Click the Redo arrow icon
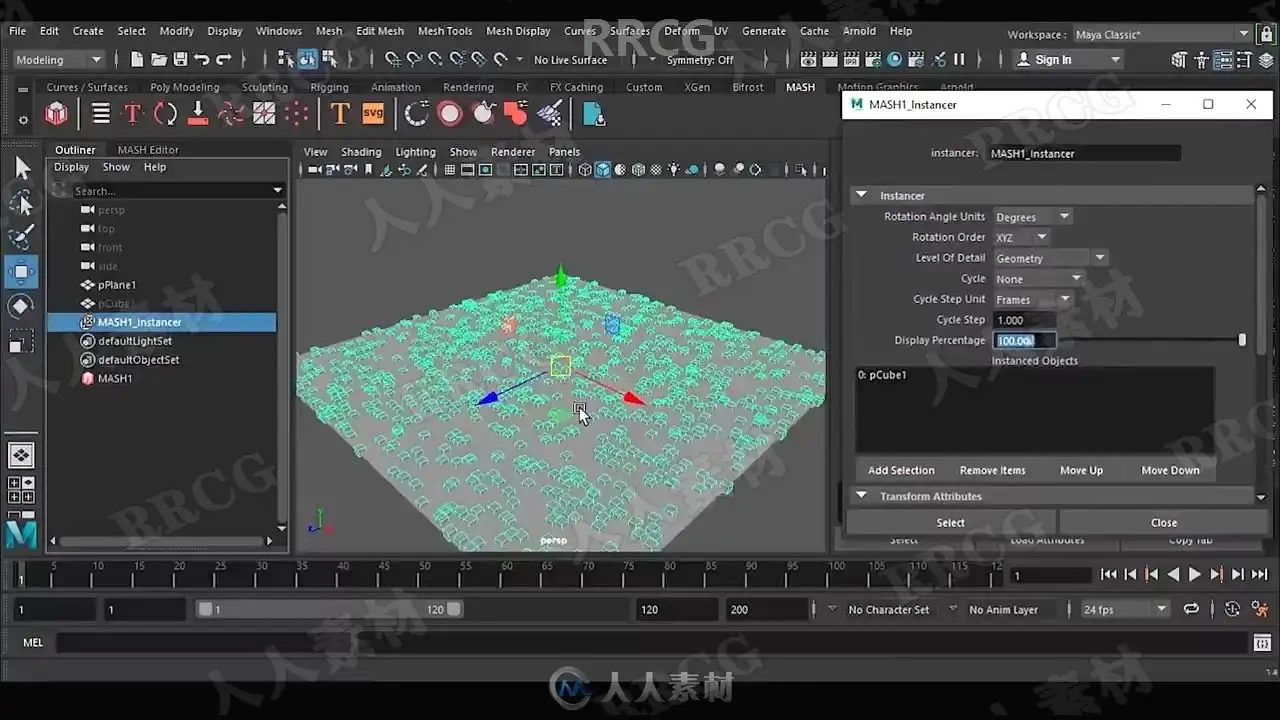Screen dimensions: 1280x720 224,59
